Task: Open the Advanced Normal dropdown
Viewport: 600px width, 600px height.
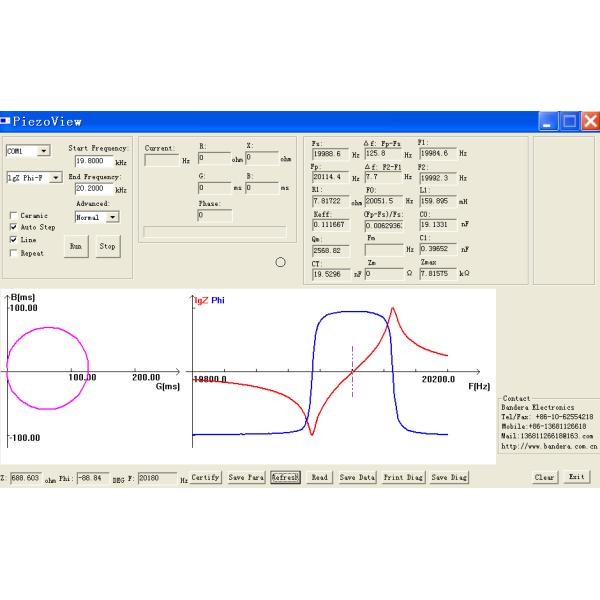Action: 112,216
